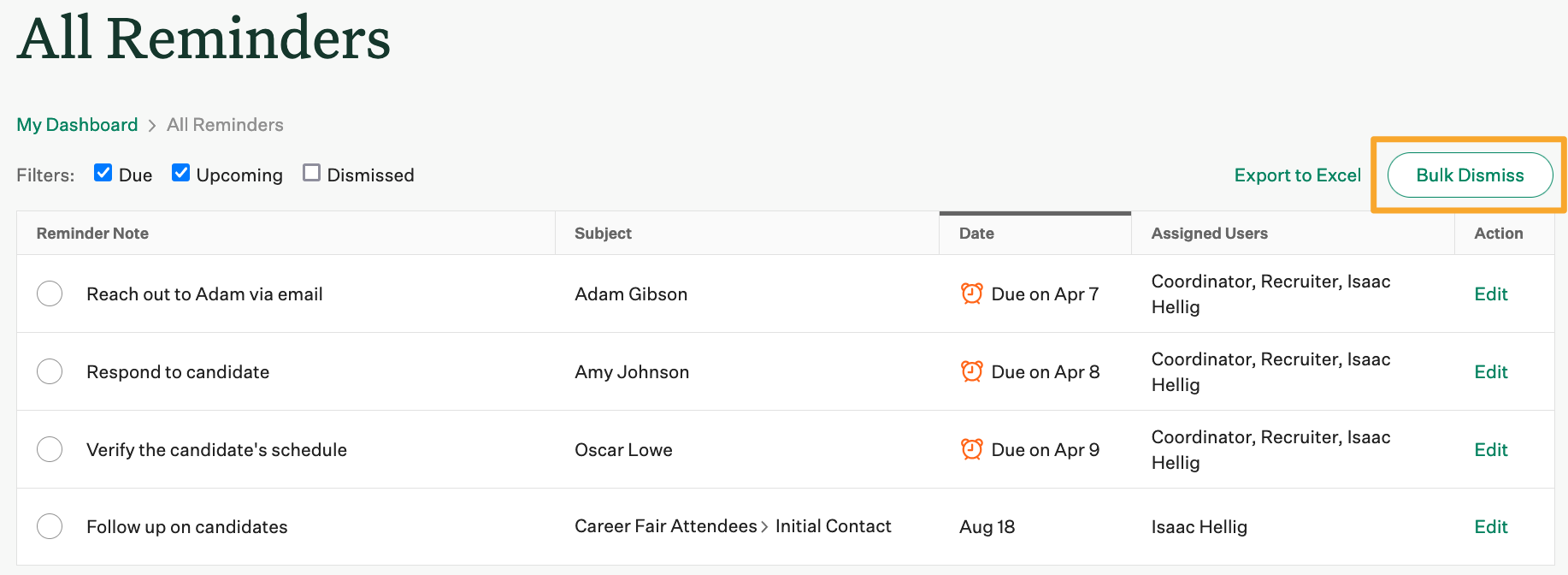Open the Career Fair Attendees link
Viewport: 1568px width, 575px height.
coord(665,526)
